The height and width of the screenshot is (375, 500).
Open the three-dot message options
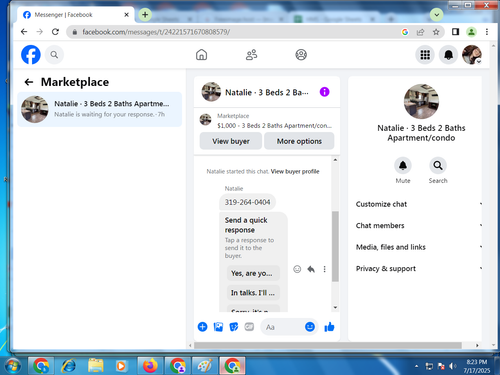pyautogui.click(x=324, y=269)
